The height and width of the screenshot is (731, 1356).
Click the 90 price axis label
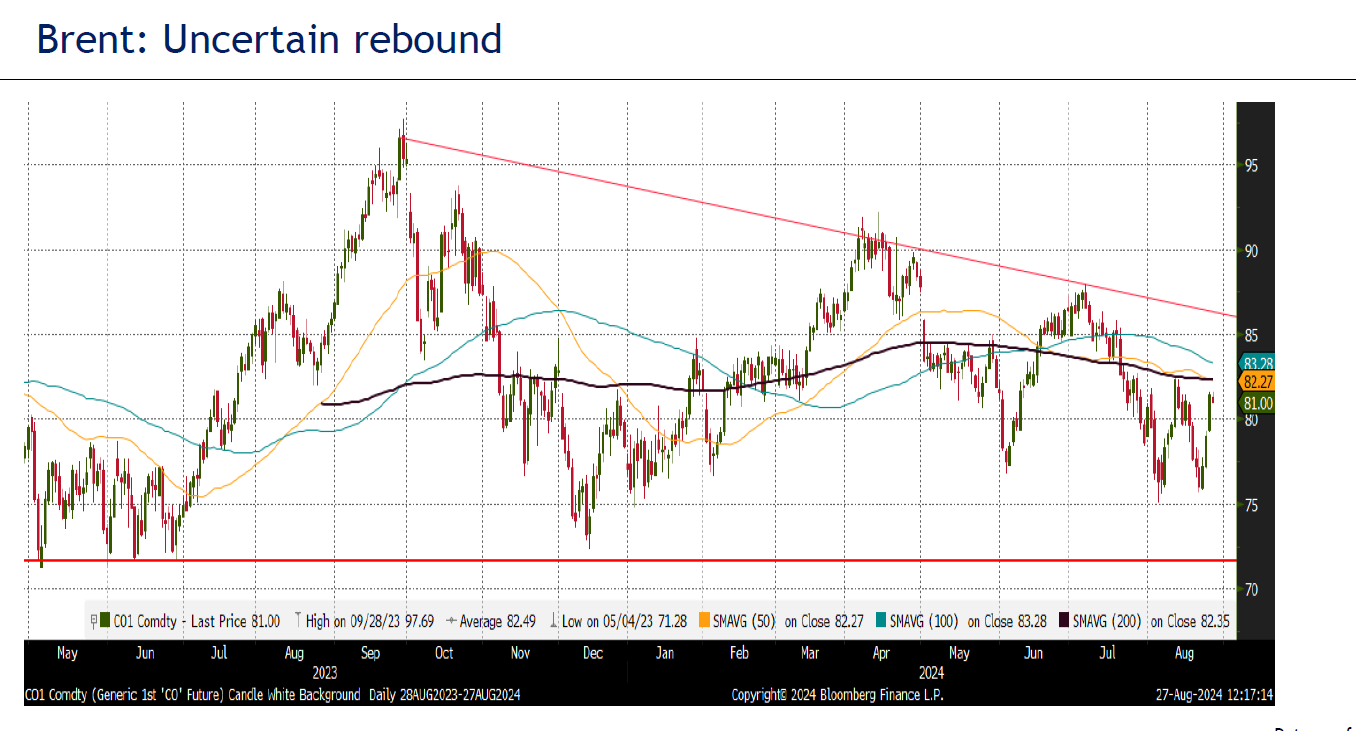(x=1251, y=250)
